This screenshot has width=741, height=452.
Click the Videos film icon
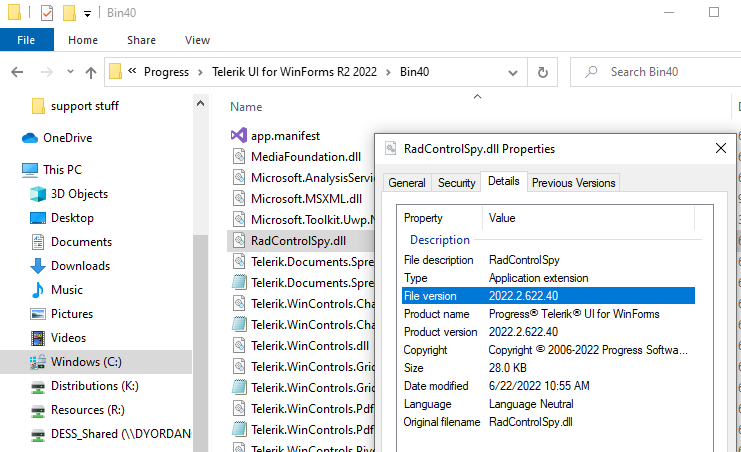(38, 338)
